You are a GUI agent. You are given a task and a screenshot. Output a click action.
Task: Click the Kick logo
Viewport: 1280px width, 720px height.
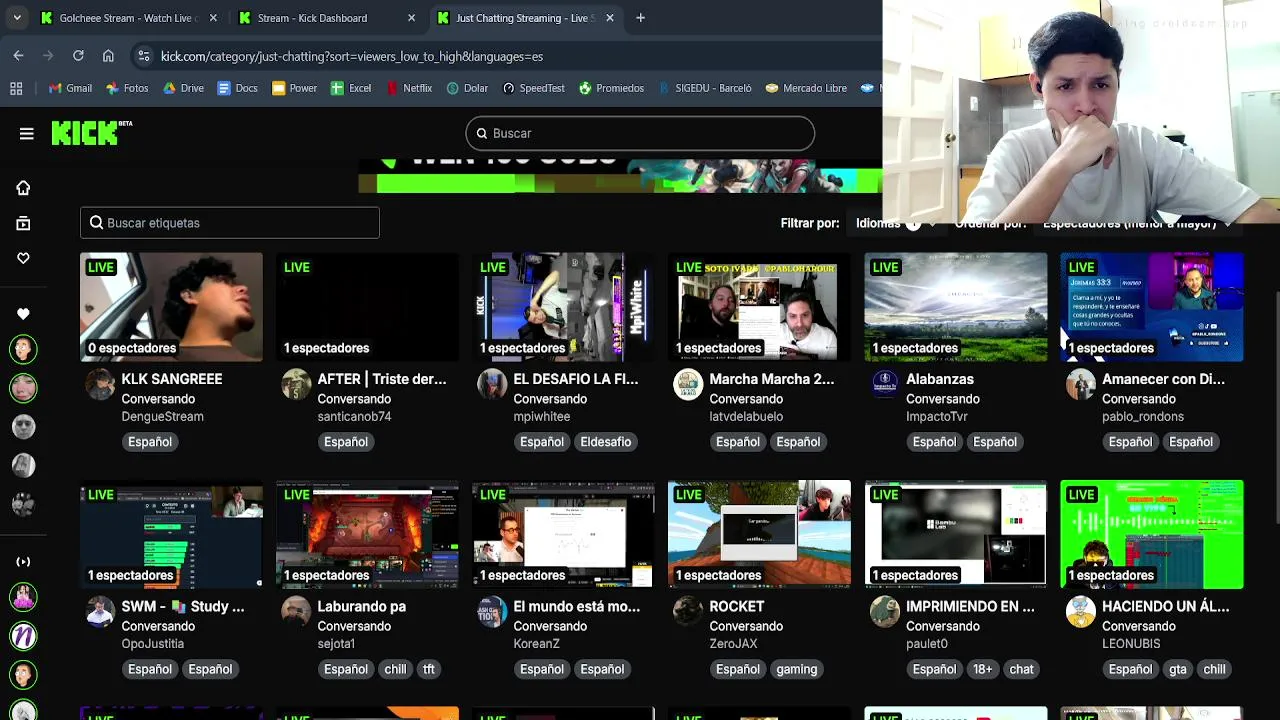coord(91,132)
